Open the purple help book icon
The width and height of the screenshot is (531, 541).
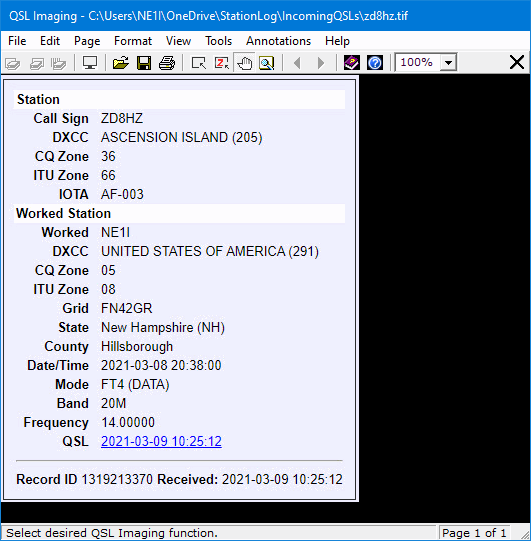click(x=352, y=63)
